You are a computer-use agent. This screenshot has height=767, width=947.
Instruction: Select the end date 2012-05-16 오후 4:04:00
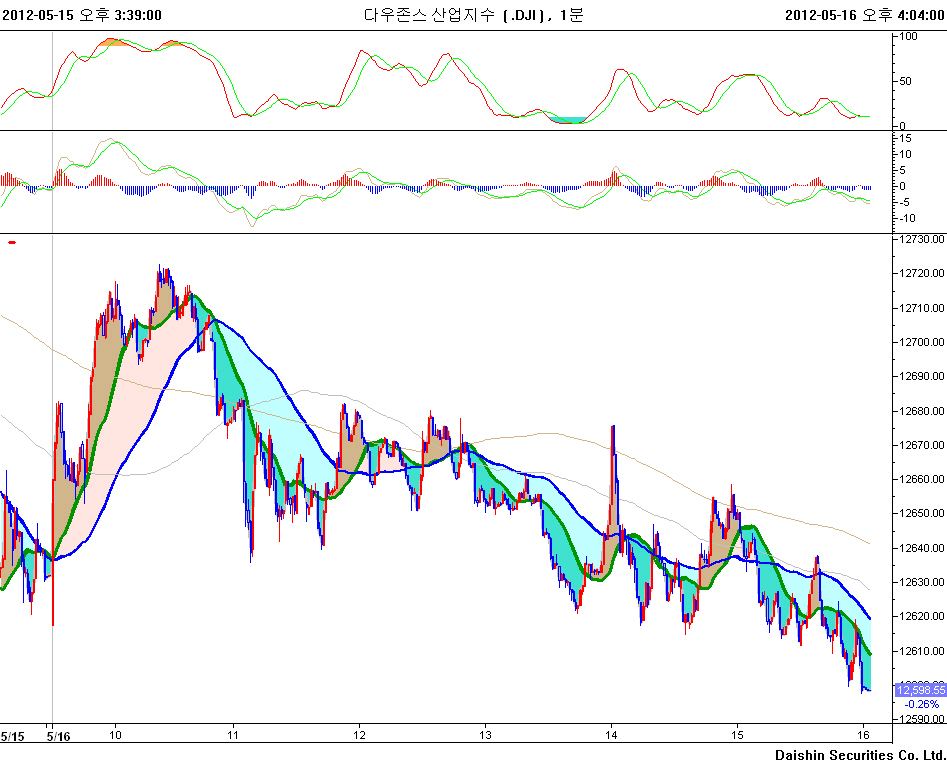click(864, 14)
